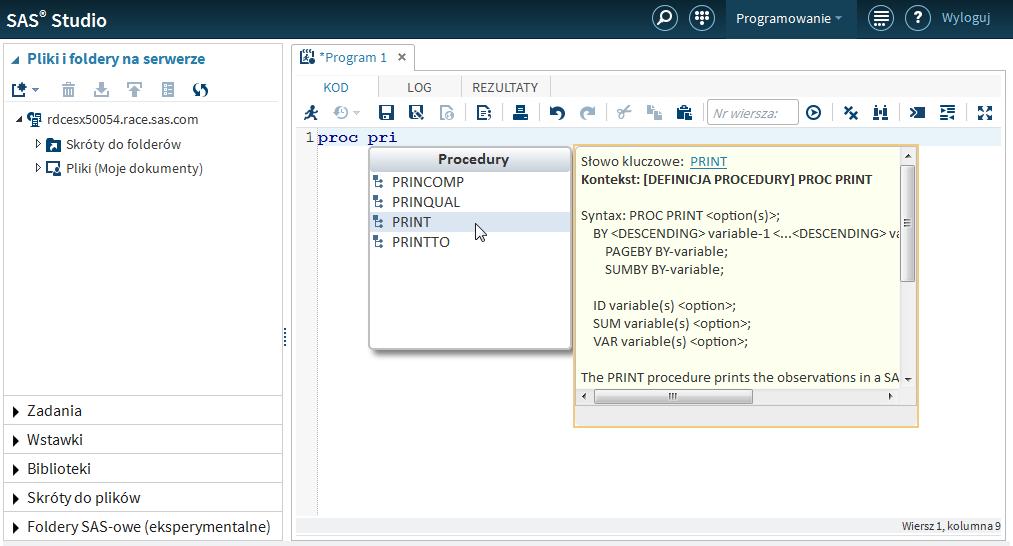Viewport: 1013px width, 546px height.
Task: Click the copy icon in toolbar
Action: [x=654, y=113]
